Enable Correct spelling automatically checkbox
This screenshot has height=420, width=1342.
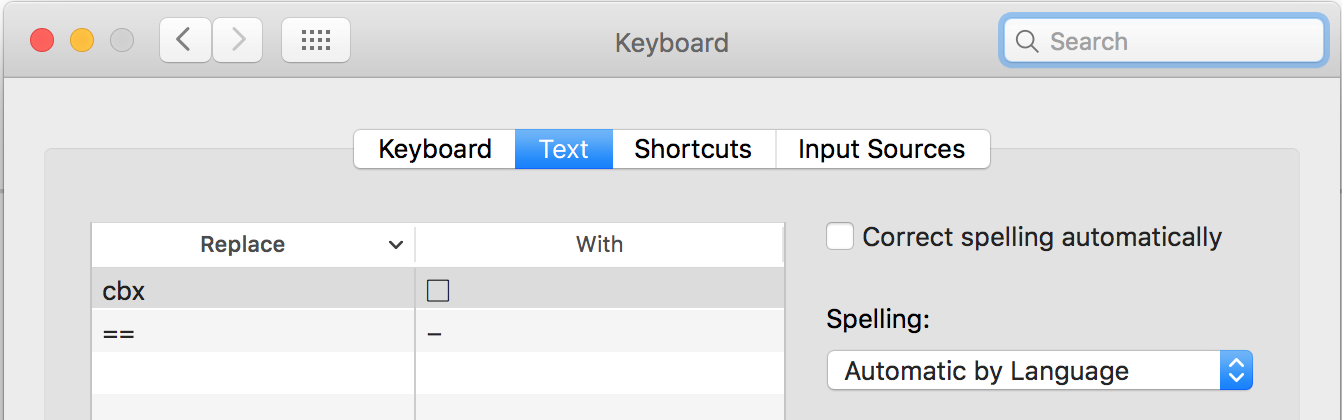840,237
